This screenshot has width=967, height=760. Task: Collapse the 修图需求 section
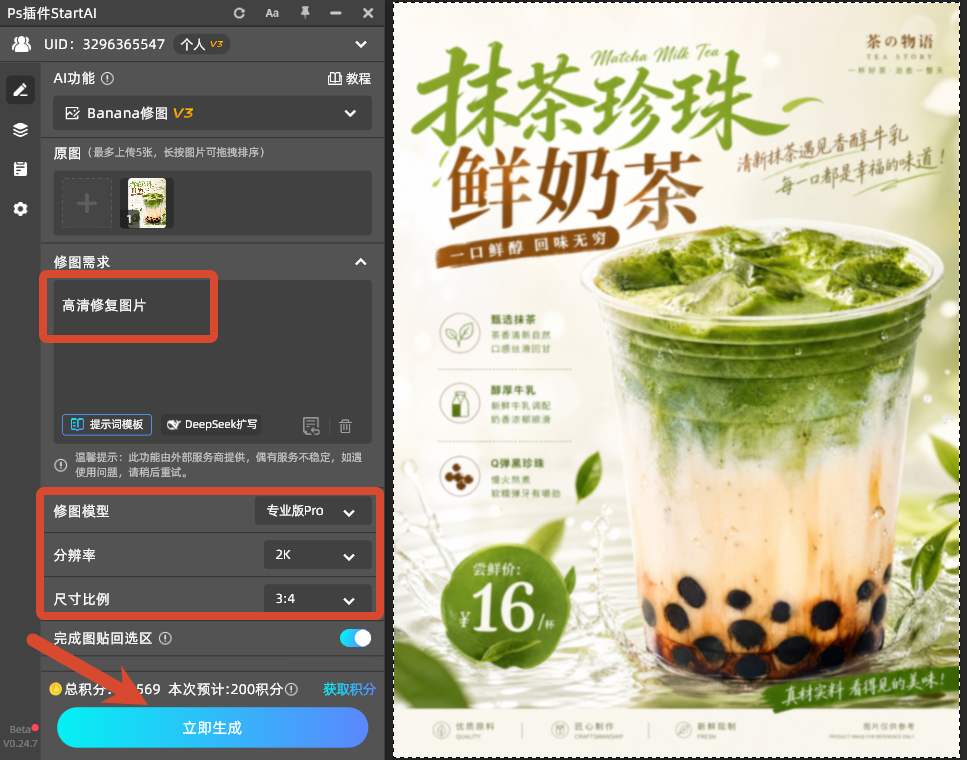(361, 262)
